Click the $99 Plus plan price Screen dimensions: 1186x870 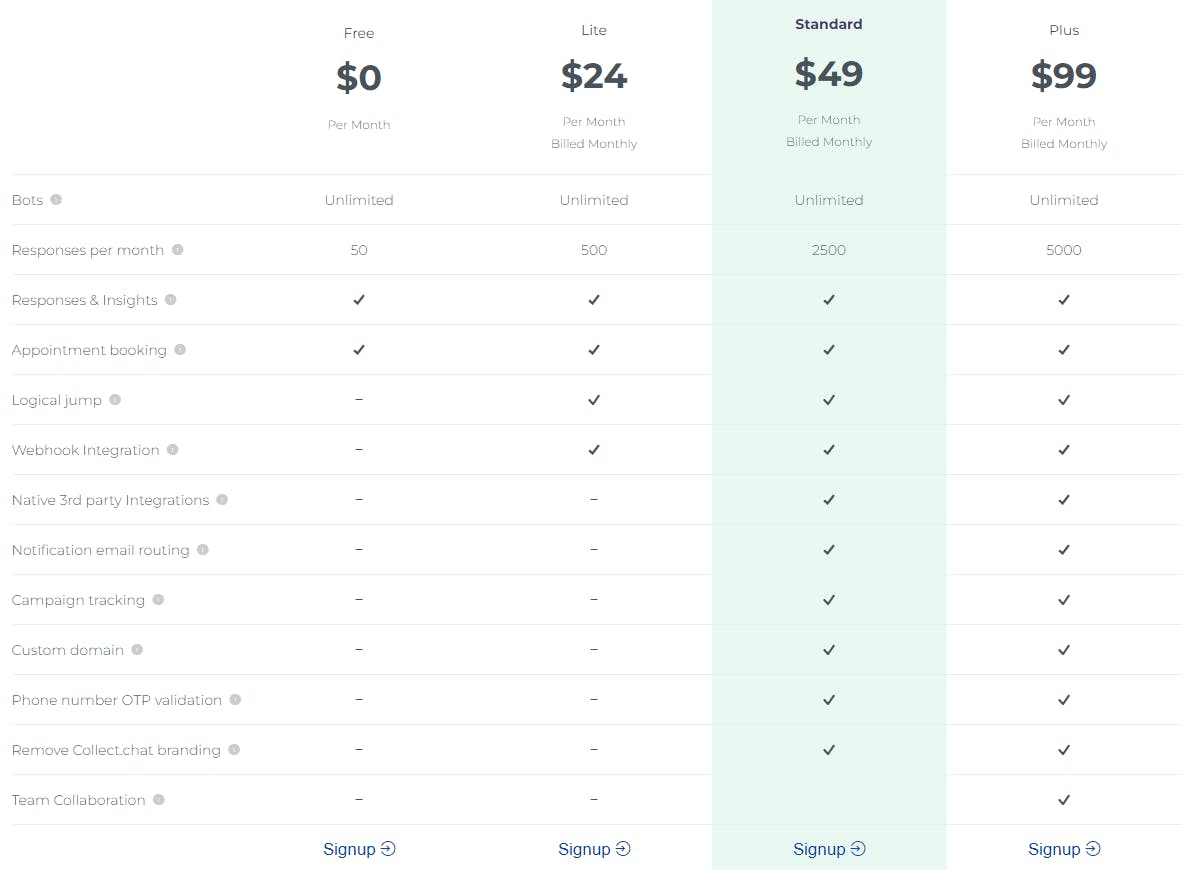click(x=1063, y=75)
